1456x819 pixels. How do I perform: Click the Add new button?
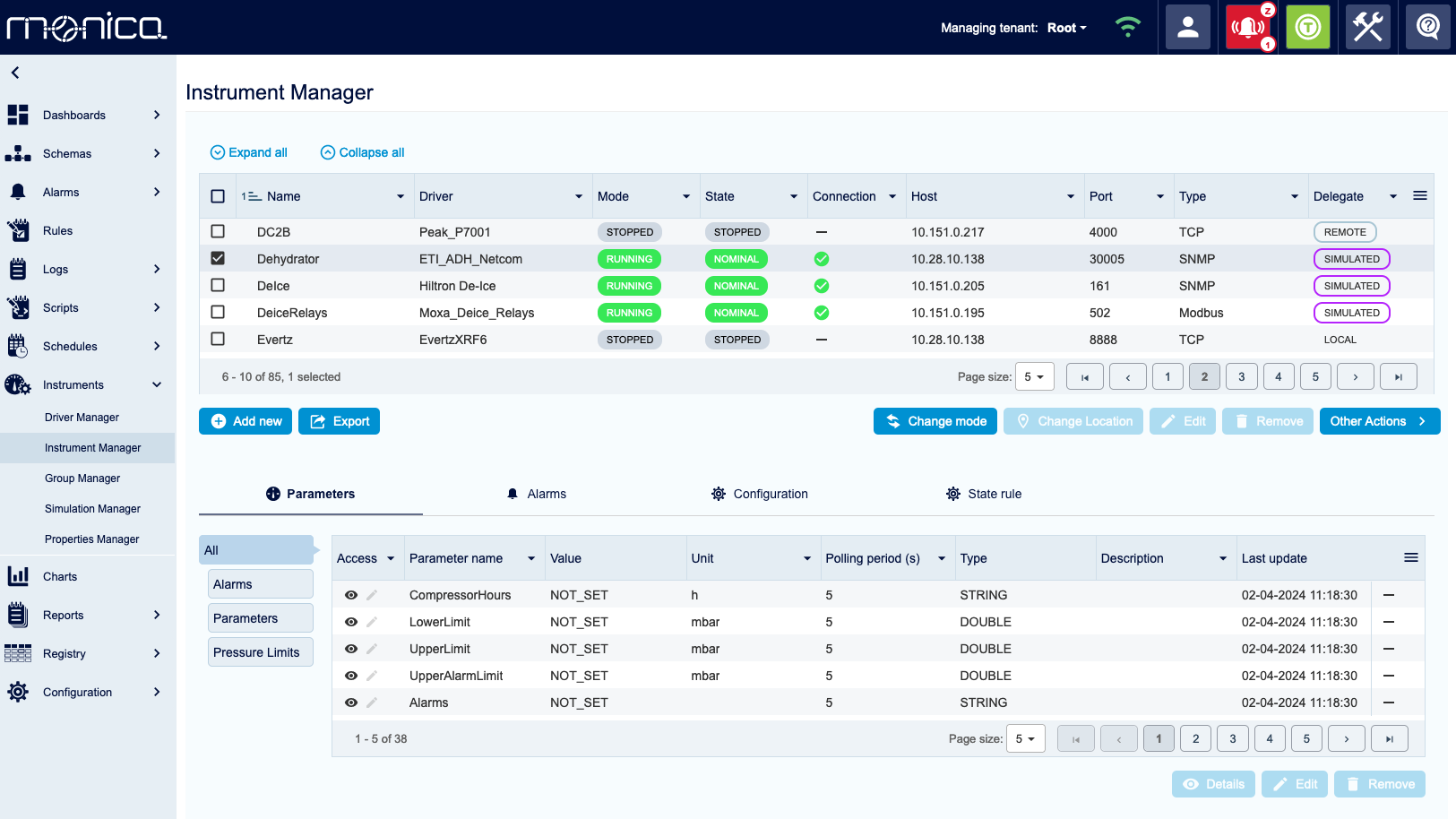tap(245, 421)
